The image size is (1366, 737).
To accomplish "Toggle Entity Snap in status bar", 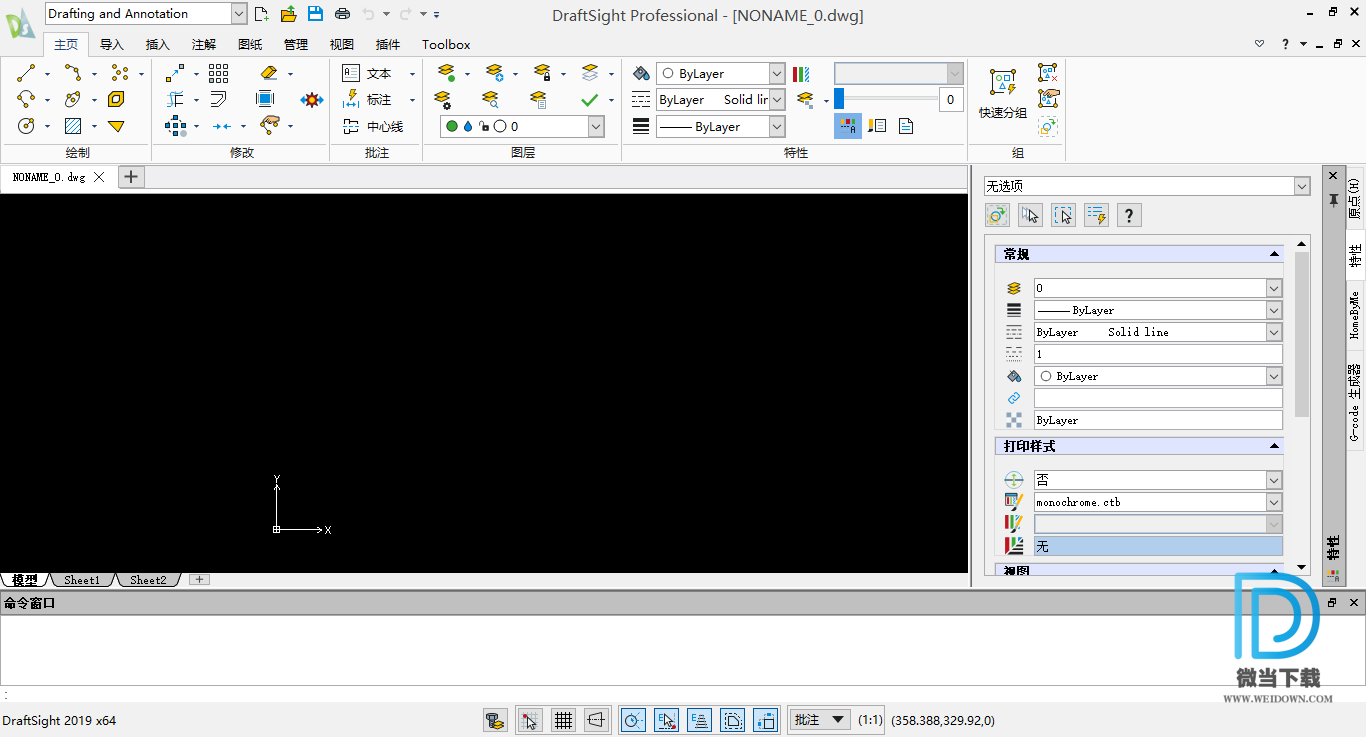I will 666,720.
